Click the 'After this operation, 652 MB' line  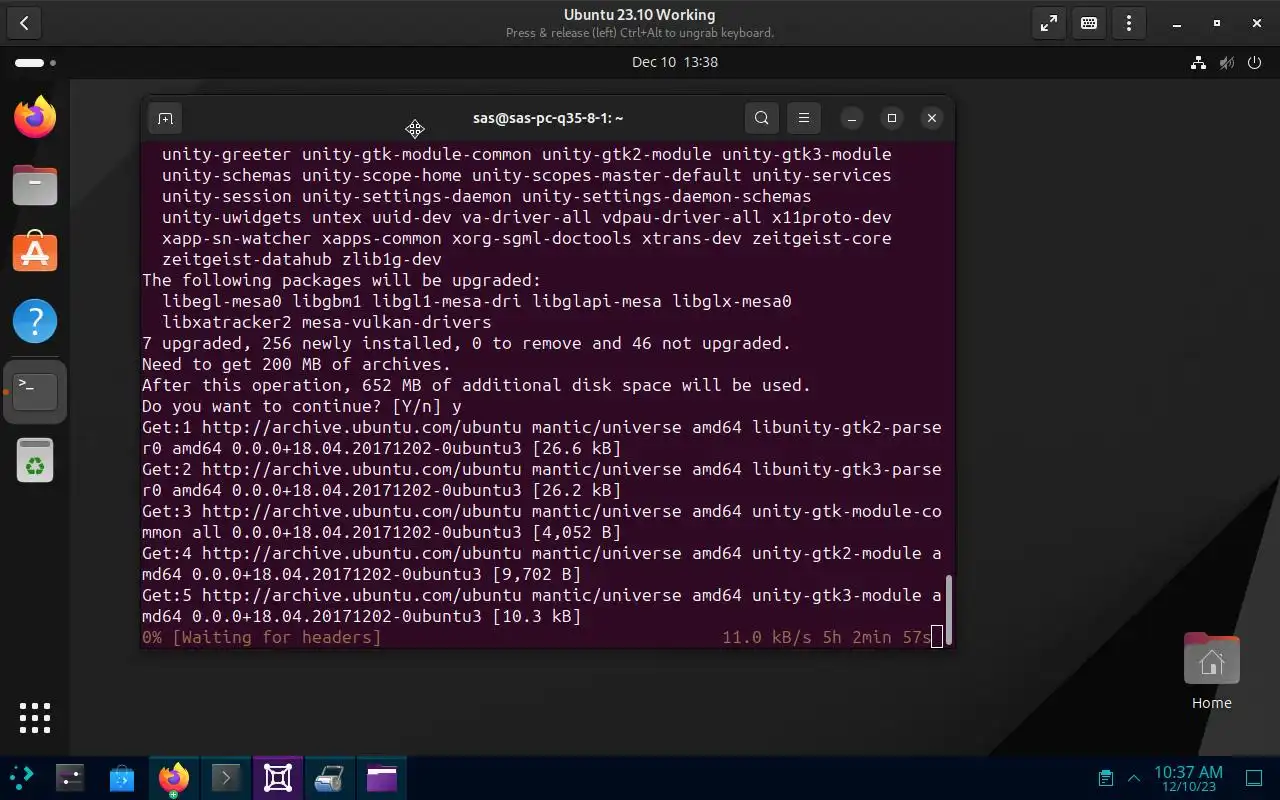click(477, 385)
